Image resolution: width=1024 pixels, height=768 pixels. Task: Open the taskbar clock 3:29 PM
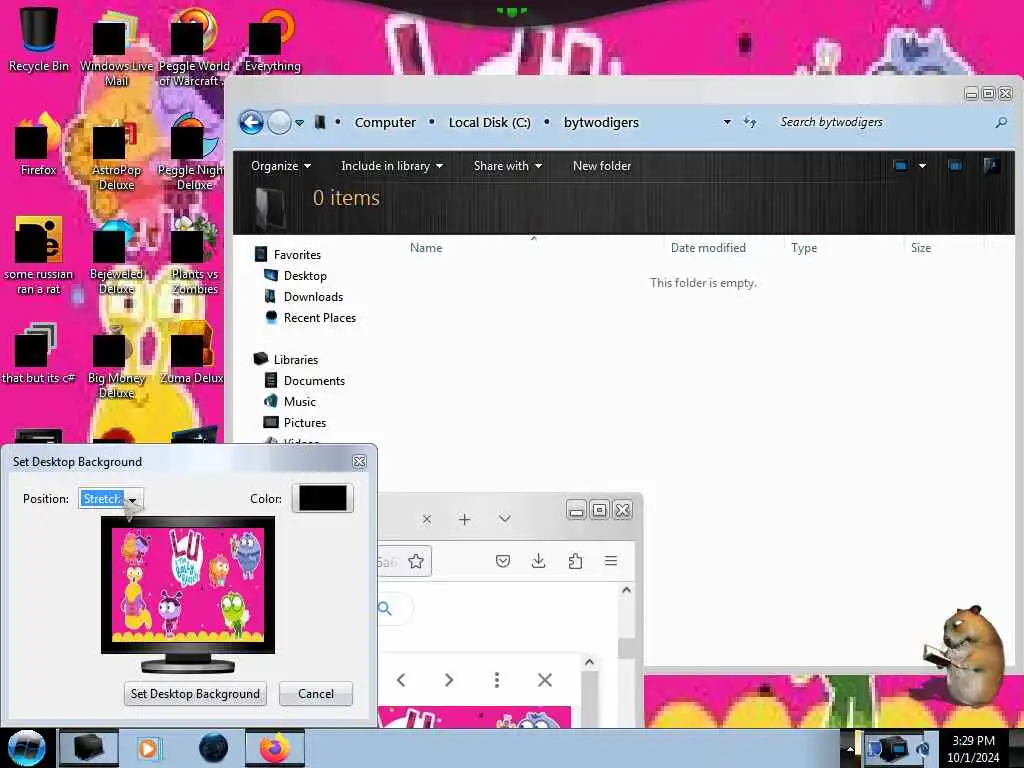tap(973, 749)
